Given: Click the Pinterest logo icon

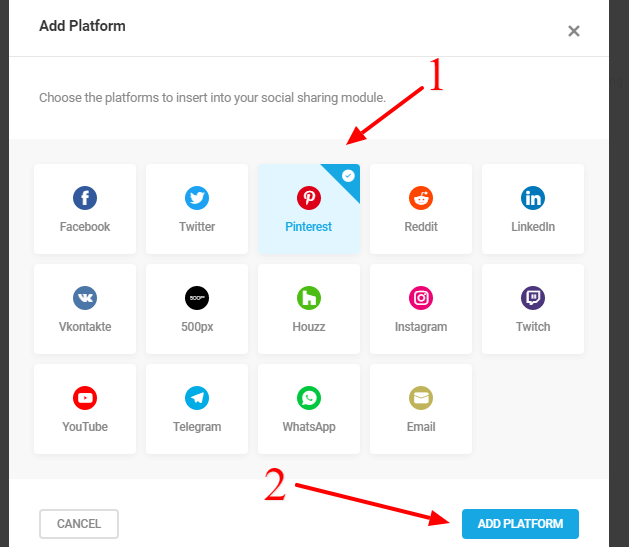Looking at the screenshot, I should (x=308, y=198).
